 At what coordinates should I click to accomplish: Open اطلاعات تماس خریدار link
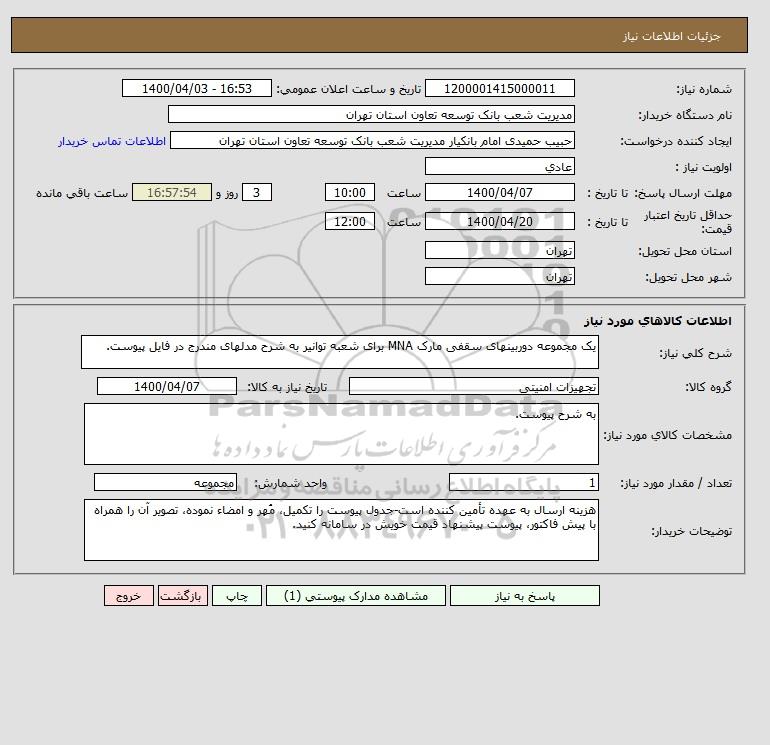point(112,141)
